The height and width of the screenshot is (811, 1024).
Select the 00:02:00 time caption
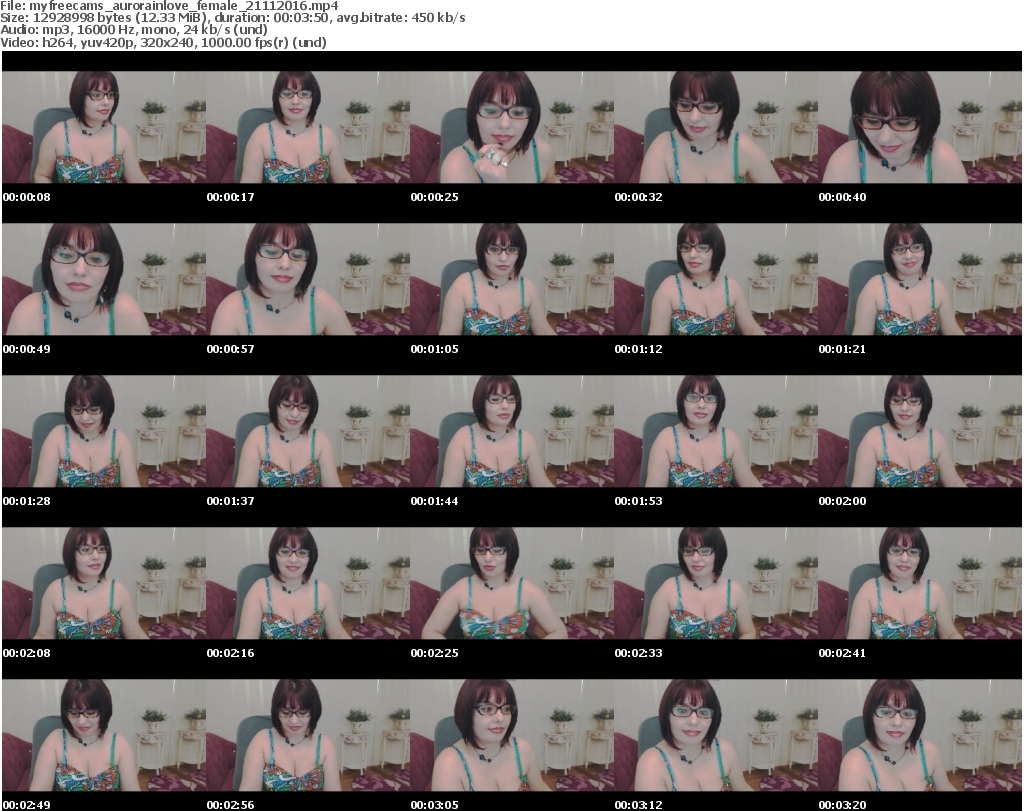(x=842, y=501)
